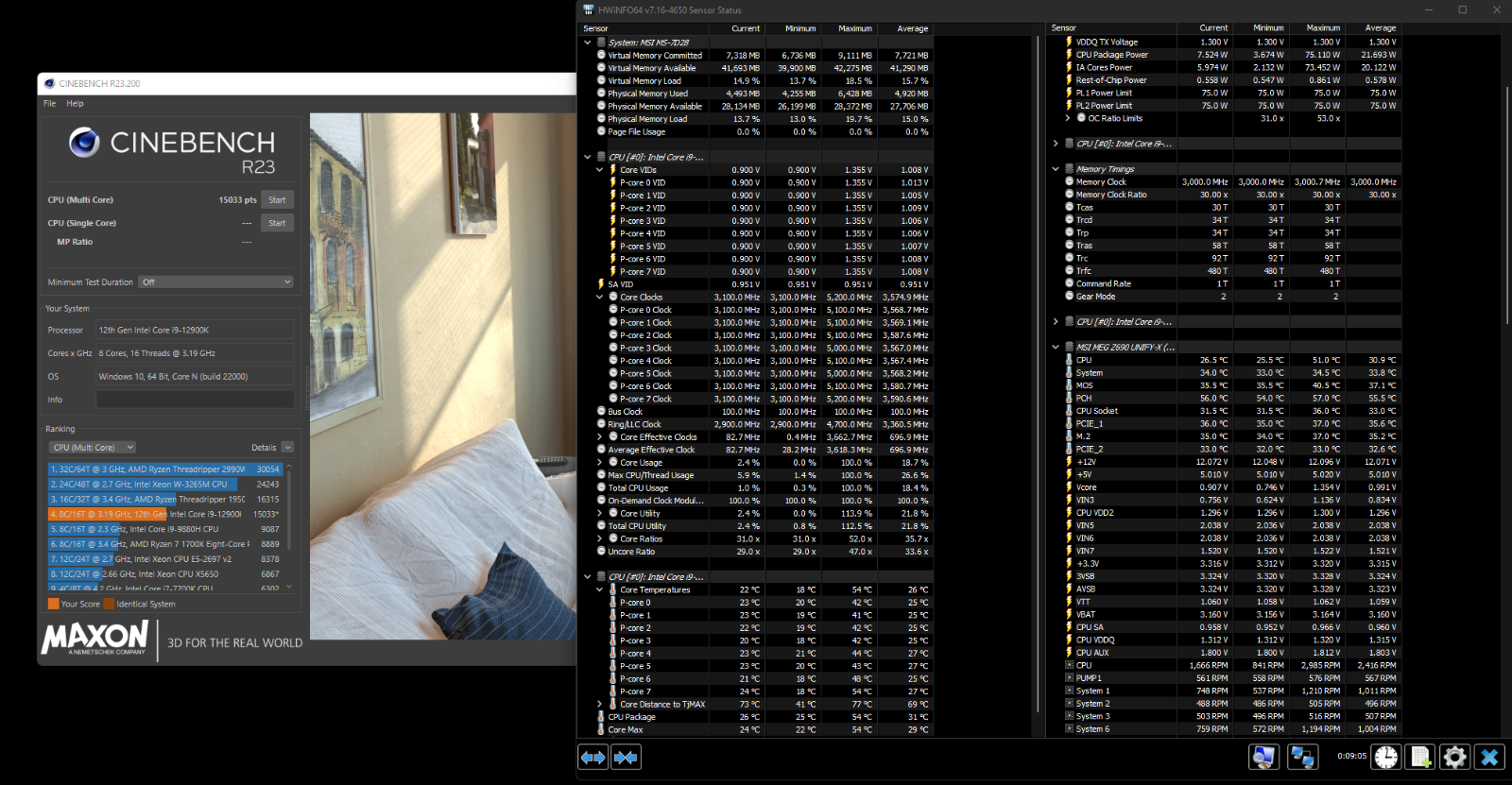The image size is (1512, 785).
Task: Click the Your Score orange legend swatch
Action: tap(54, 605)
